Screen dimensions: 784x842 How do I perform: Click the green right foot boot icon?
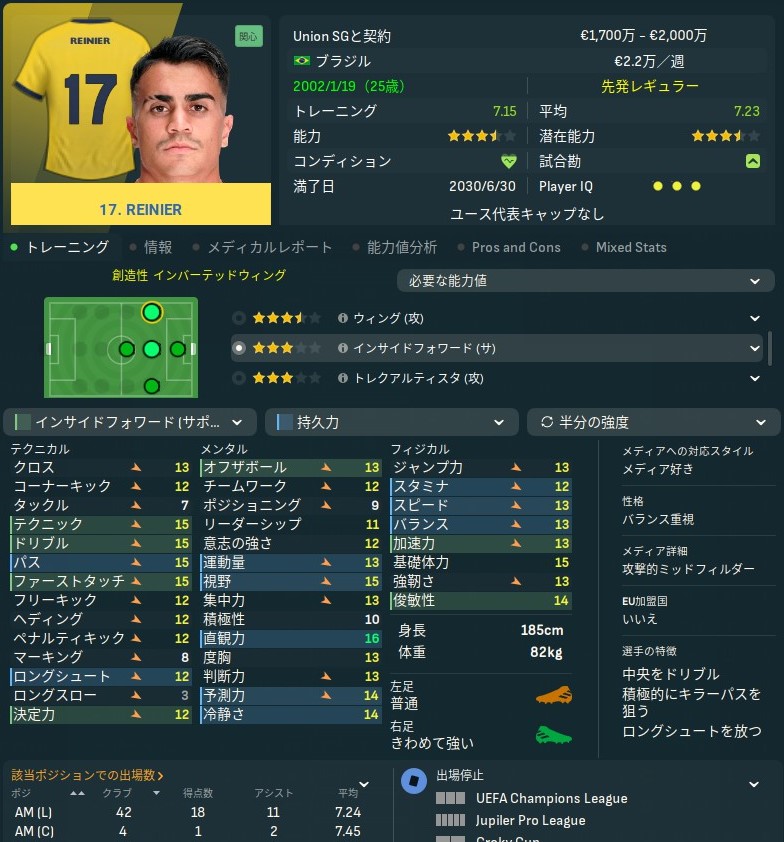(554, 735)
